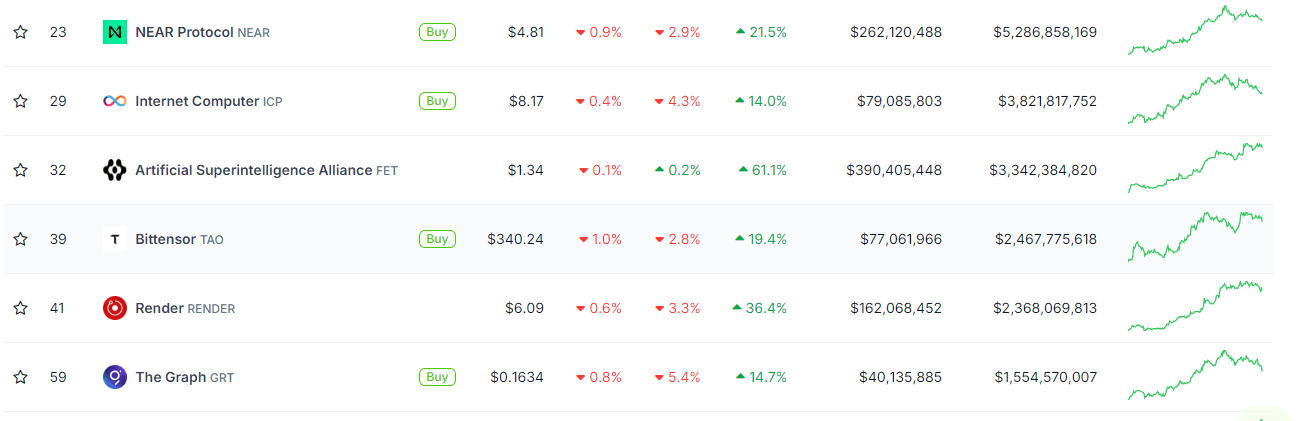Click the Artificial Superintelligence Alliance logo
The image size is (1307, 421).
115,170
